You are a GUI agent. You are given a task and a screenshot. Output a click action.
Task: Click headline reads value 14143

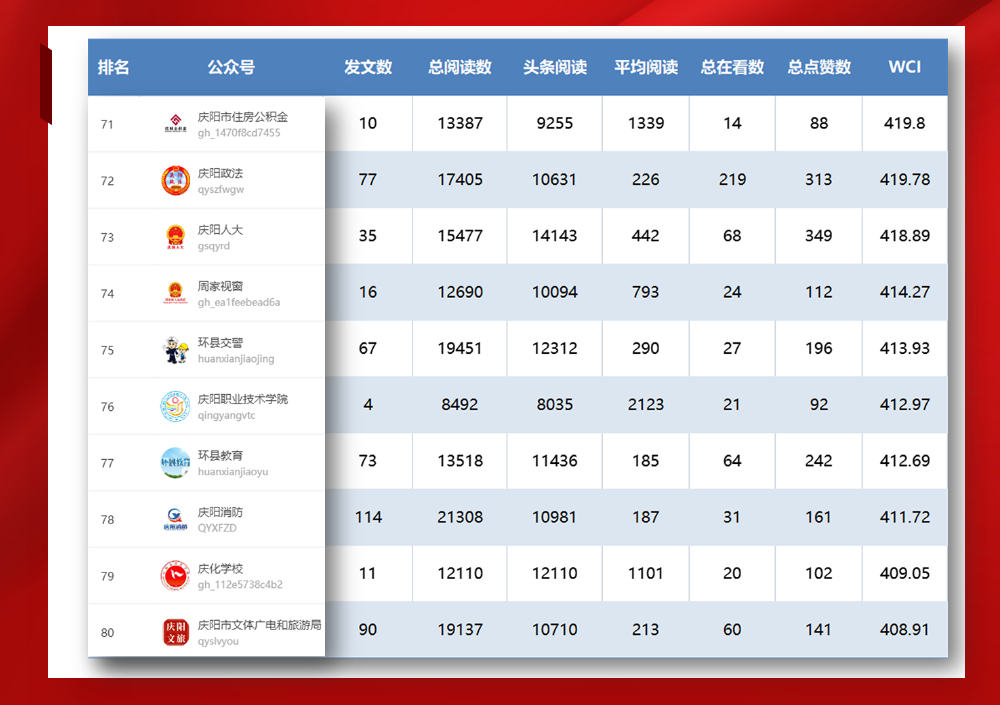pyautogui.click(x=555, y=235)
